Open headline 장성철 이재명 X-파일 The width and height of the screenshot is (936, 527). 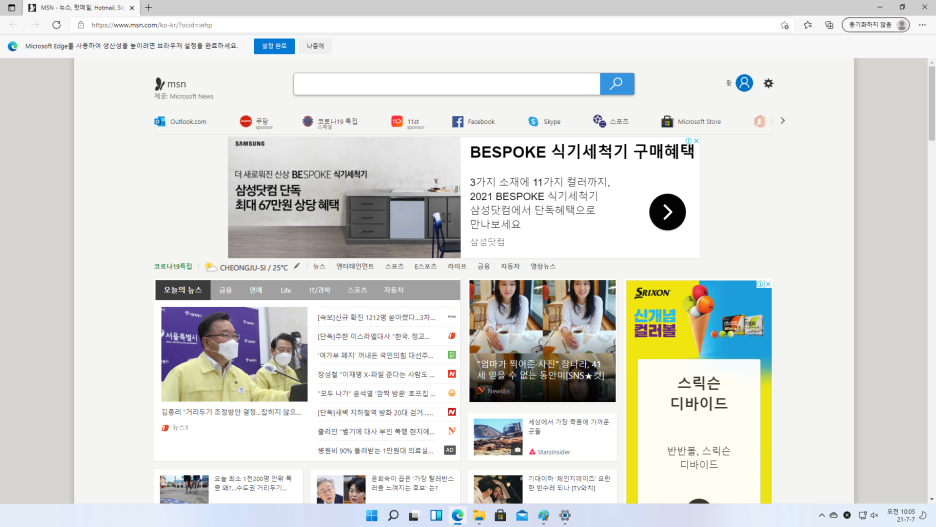point(376,374)
